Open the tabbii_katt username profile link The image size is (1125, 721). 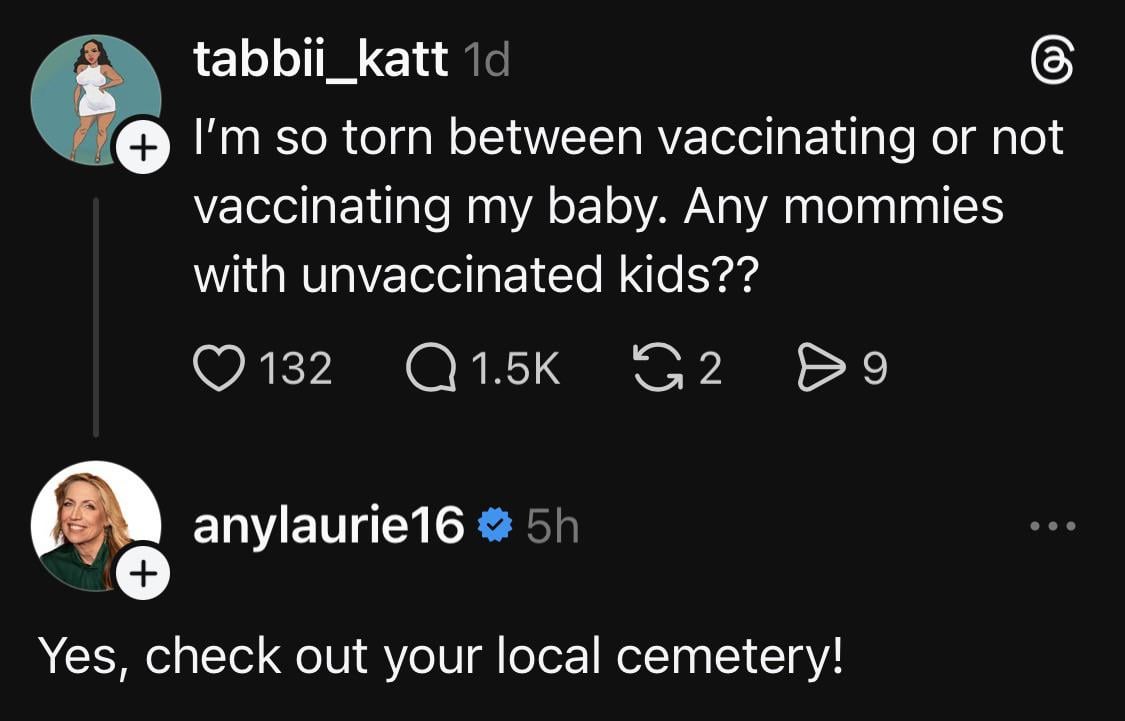coord(320,62)
